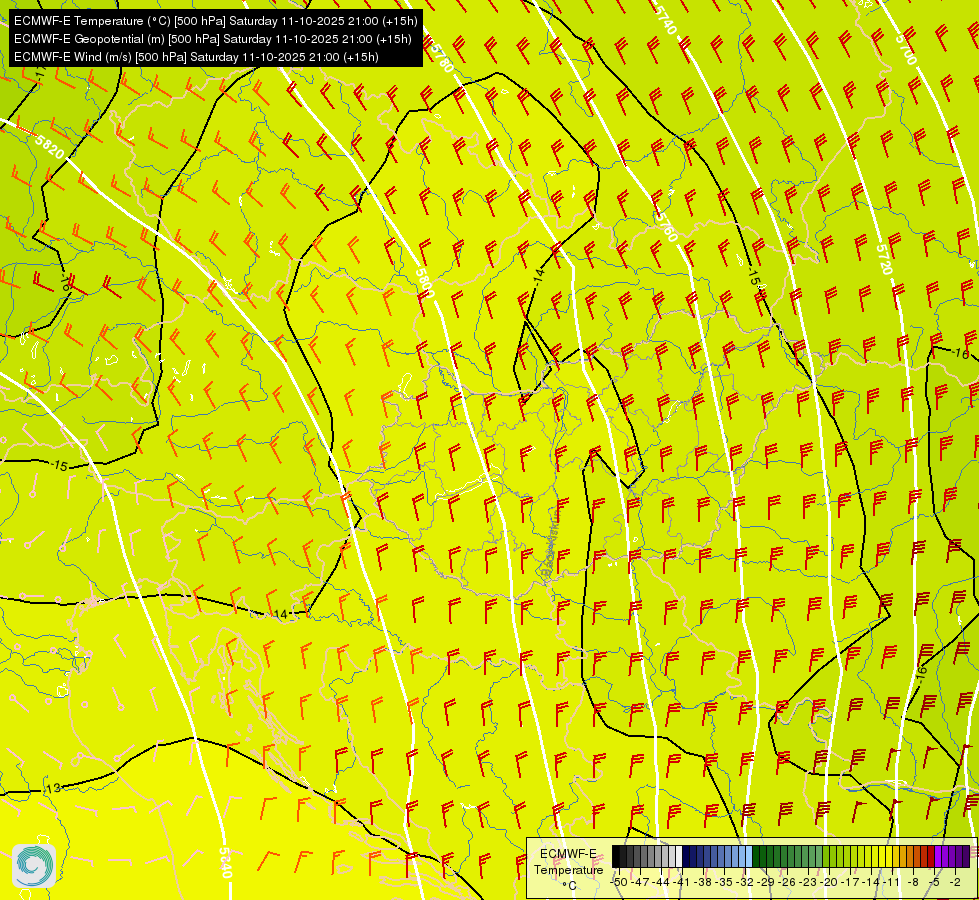The image size is (979, 900).
Task: Click the yellow -14 colorbar swatch
Action: pos(875,856)
